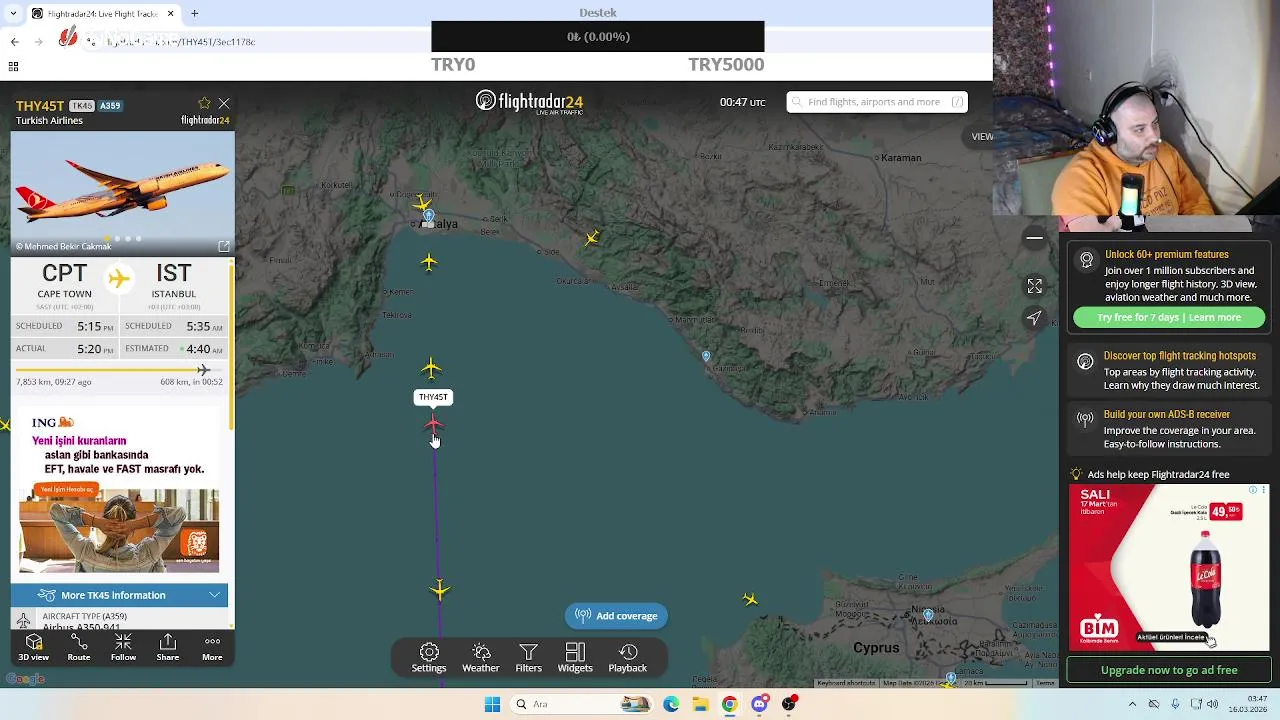The image size is (1280, 720).
Task: Open the Filters panel
Action: pyautogui.click(x=528, y=658)
